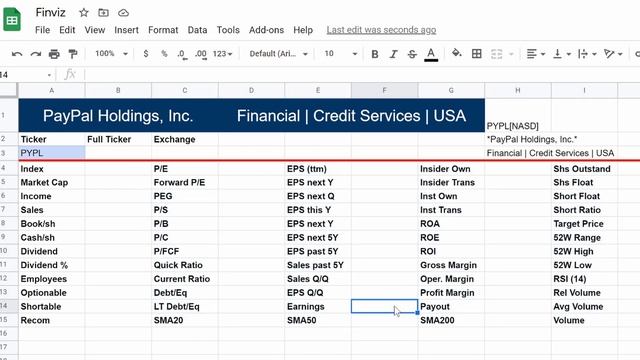Click the select-all corner box
This screenshot has width=640, height=360.
(9, 90)
